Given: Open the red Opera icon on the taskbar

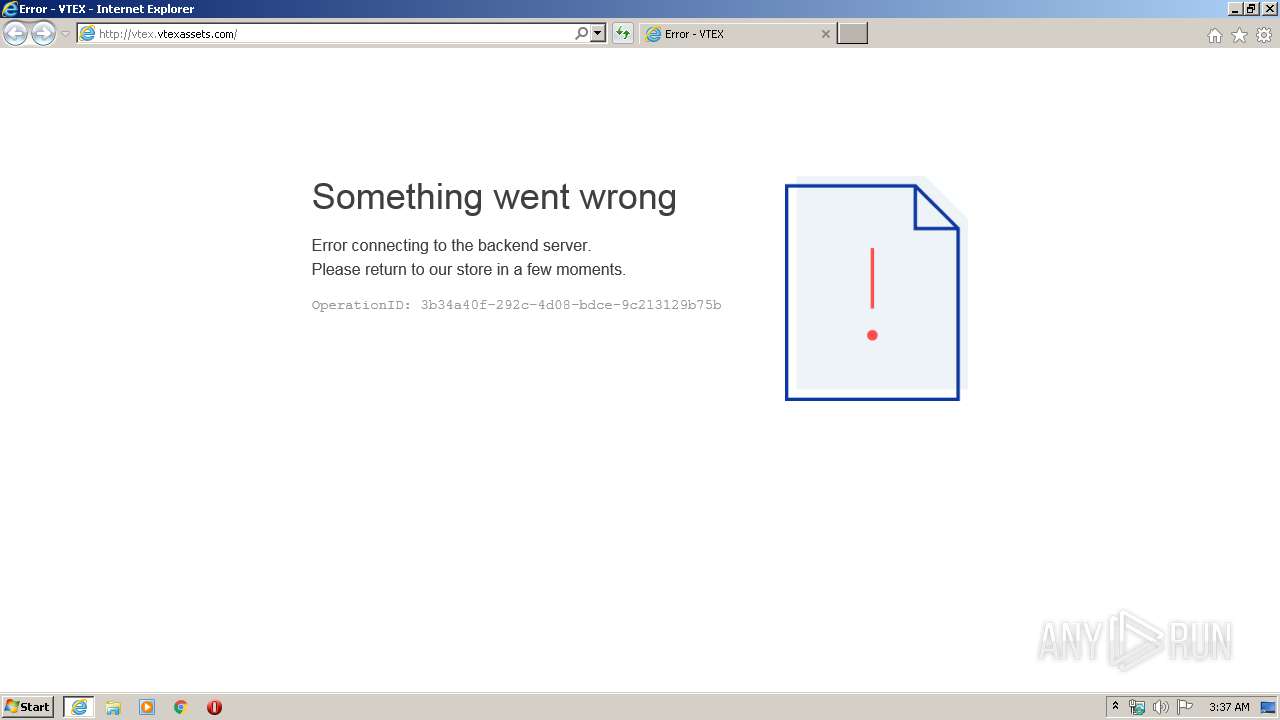Looking at the screenshot, I should click(x=214, y=707).
